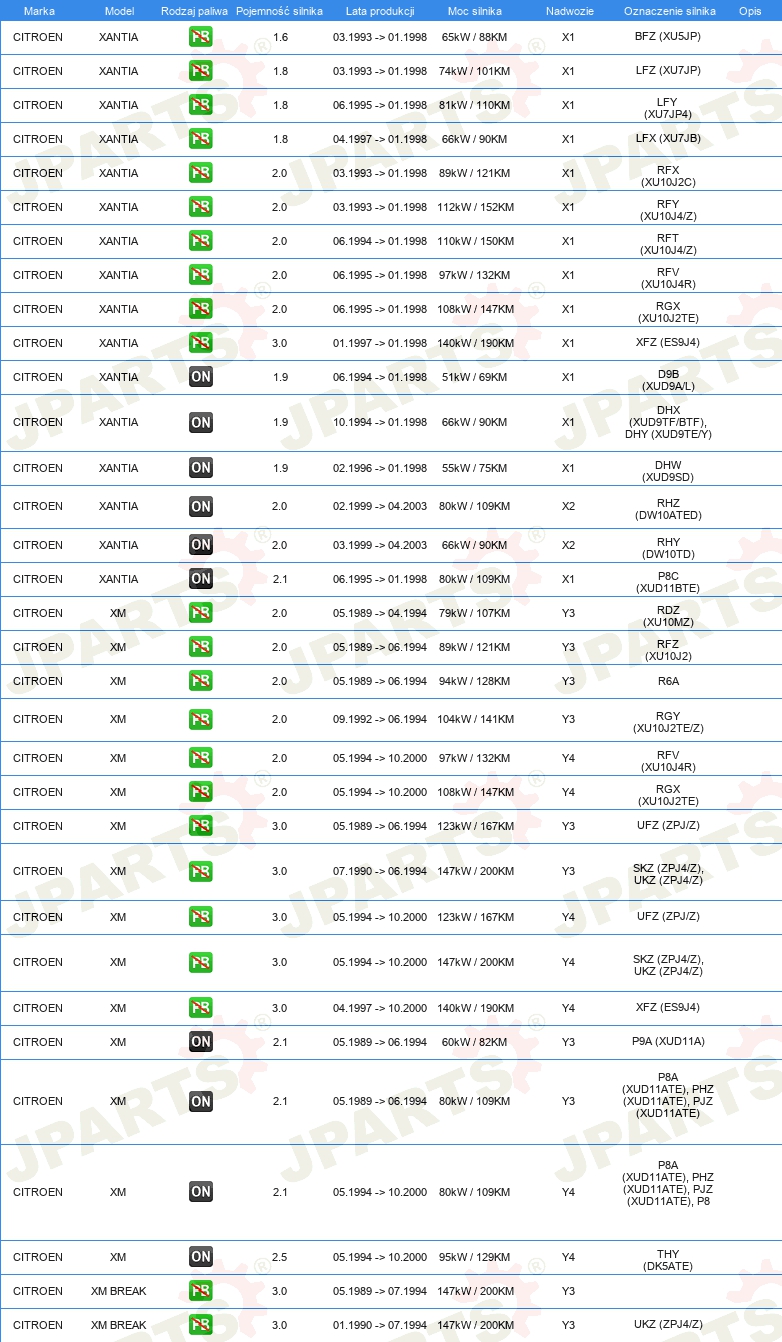
Task: Click the 04.1997 -> 10.2000 production years cell
Action: pos(380,1008)
